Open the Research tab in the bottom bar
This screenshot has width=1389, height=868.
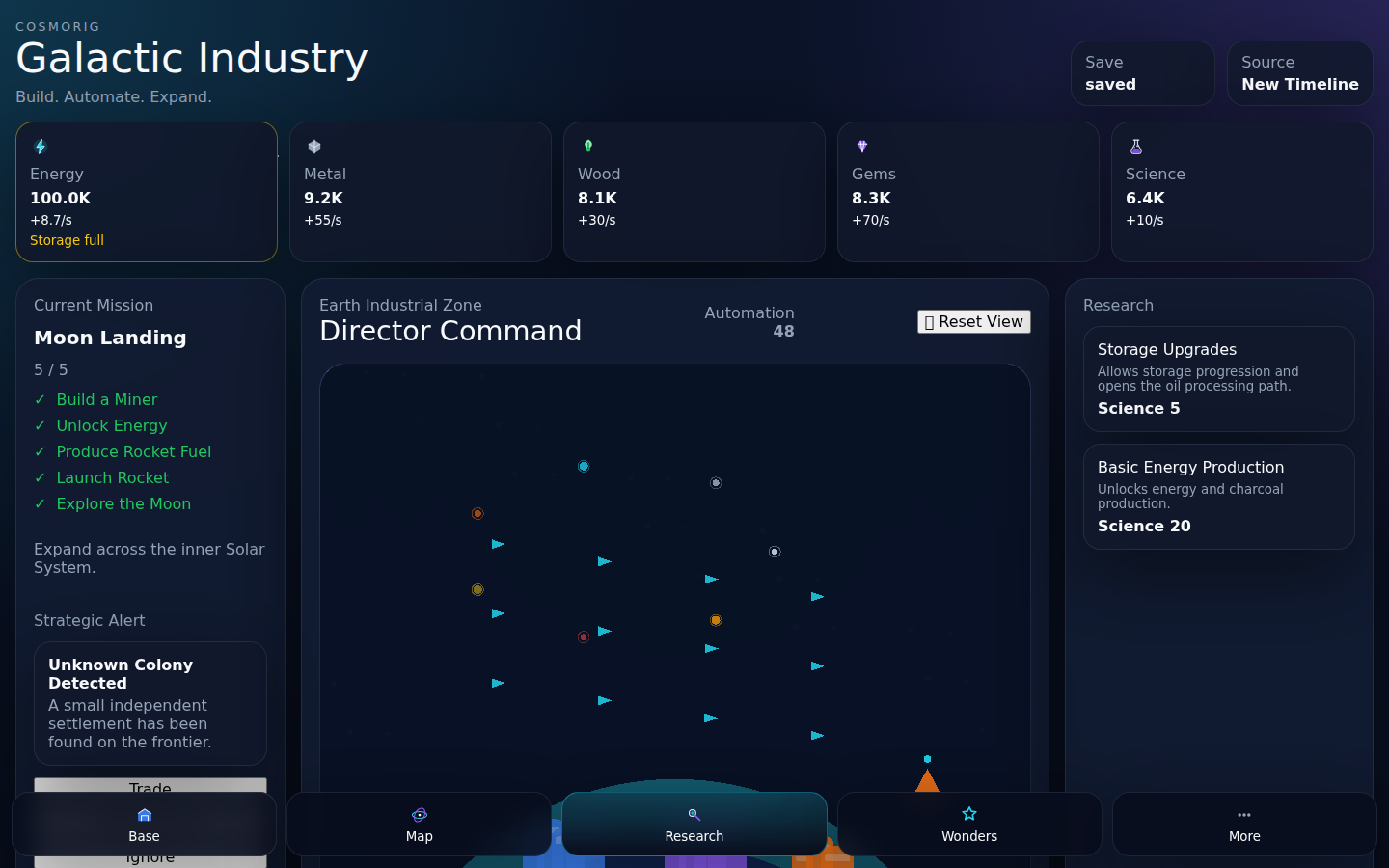(694, 825)
